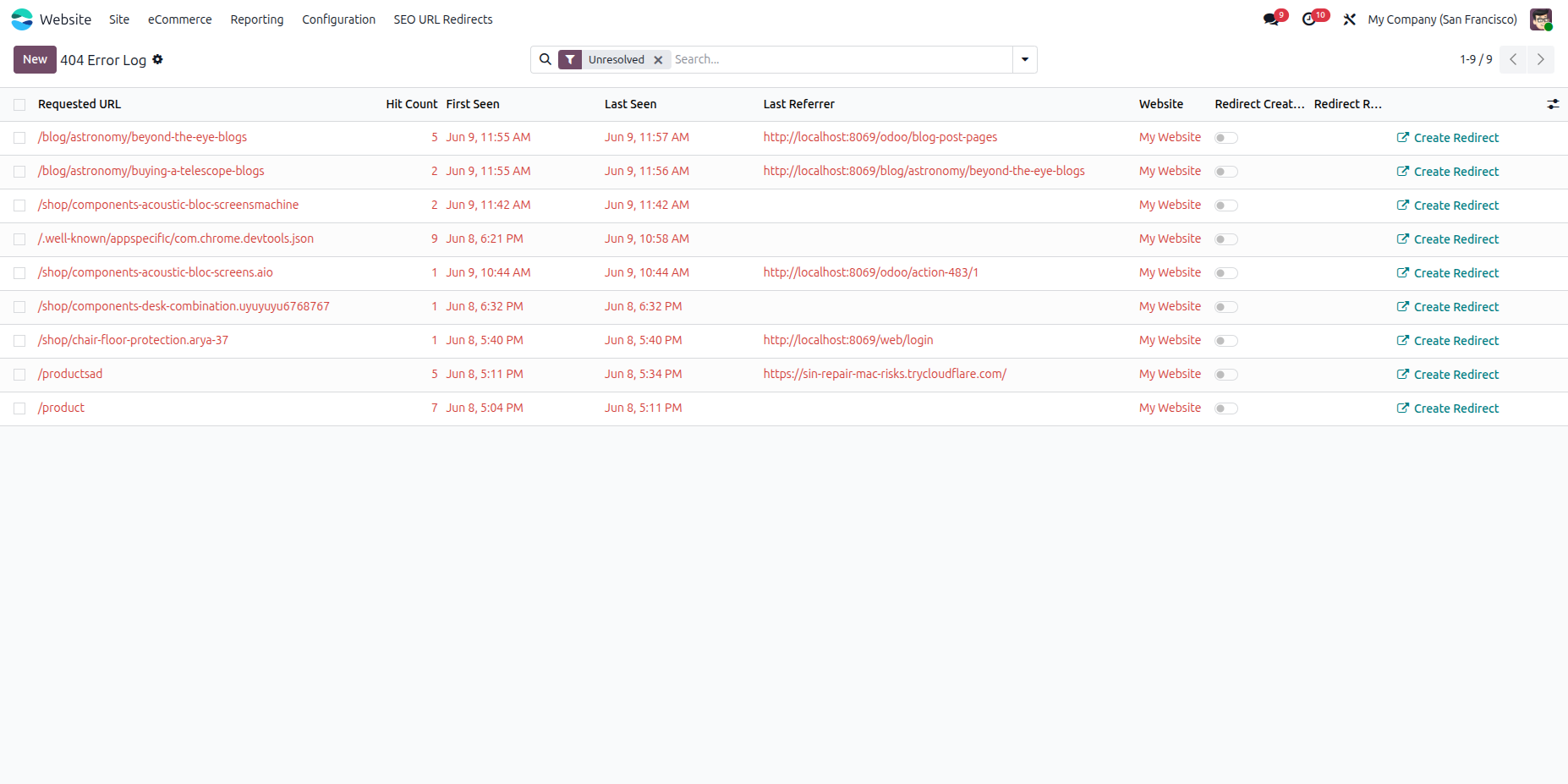Click the record pager 1-9 / 9
The image size is (1568, 784).
[x=1476, y=59]
